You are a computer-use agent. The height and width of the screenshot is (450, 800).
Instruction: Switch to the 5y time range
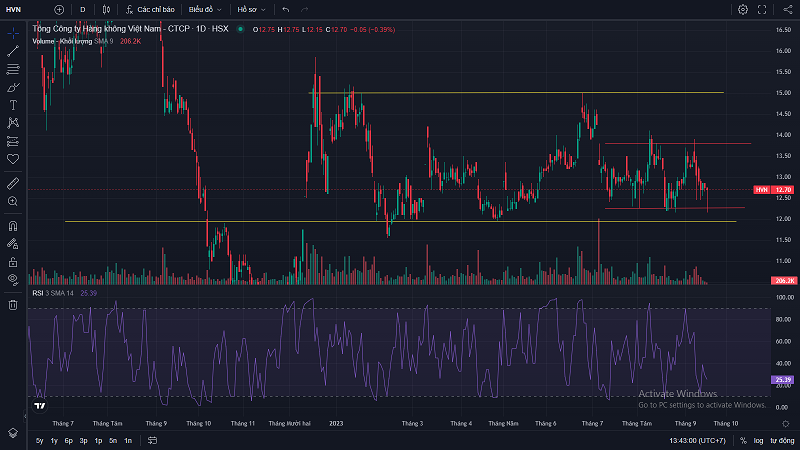(x=39, y=440)
